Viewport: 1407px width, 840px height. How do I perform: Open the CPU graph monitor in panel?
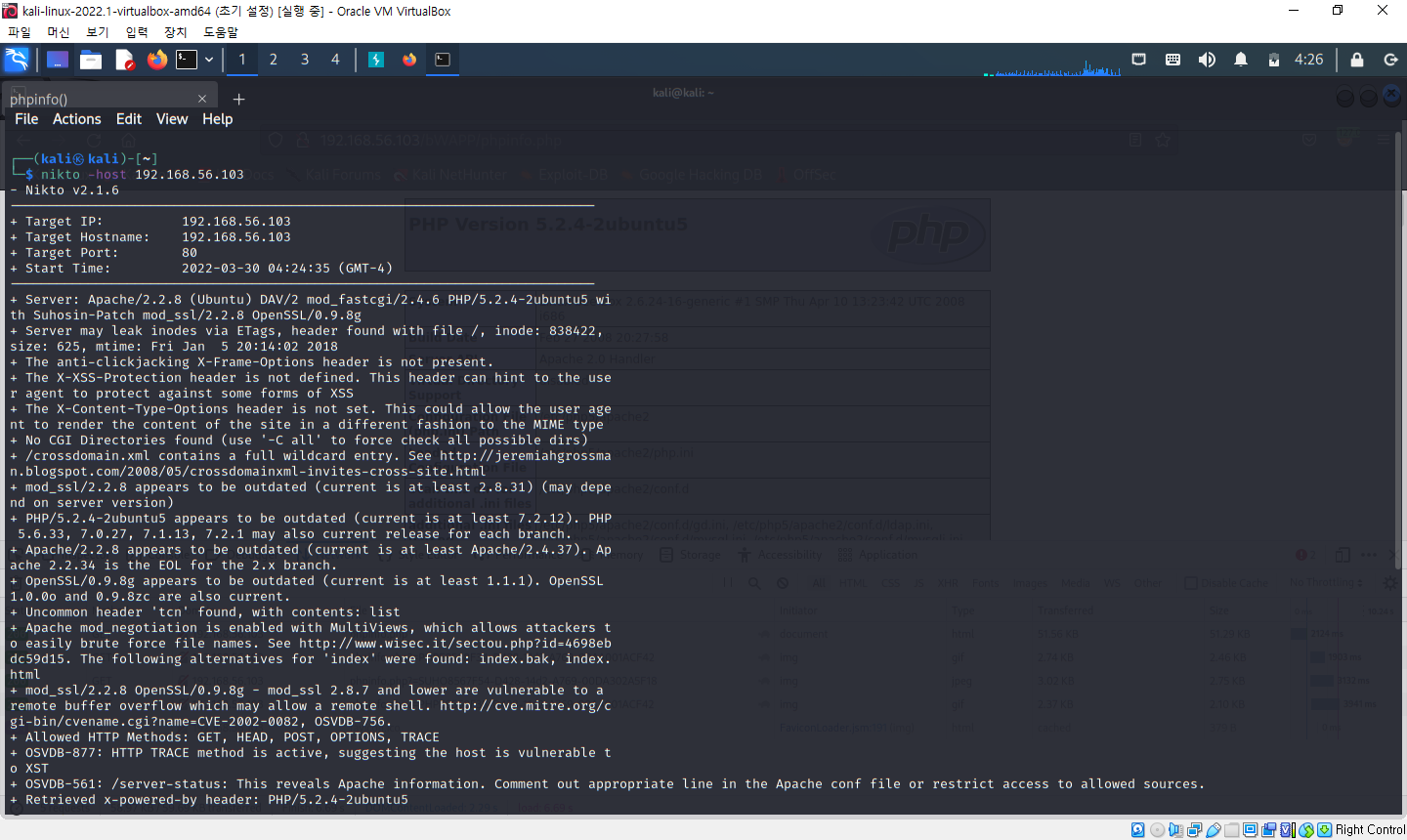pos(1052,67)
